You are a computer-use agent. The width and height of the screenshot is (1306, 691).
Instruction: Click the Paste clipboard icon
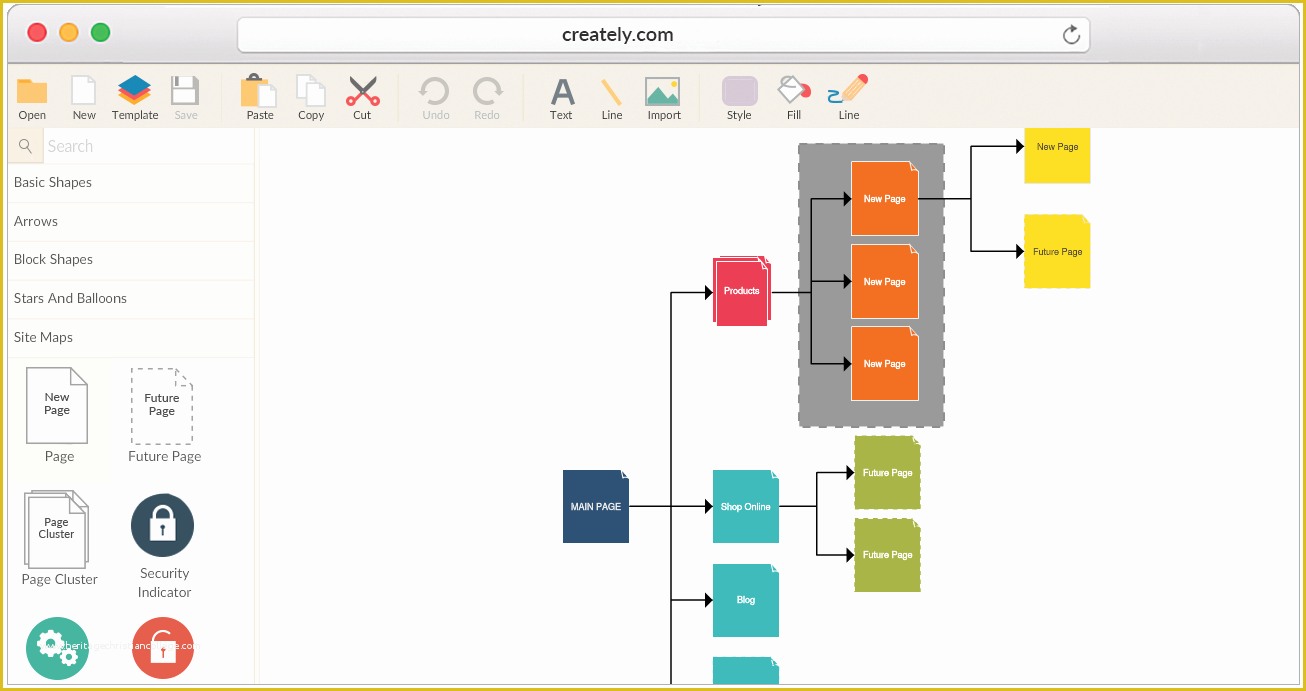[x=259, y=91]
